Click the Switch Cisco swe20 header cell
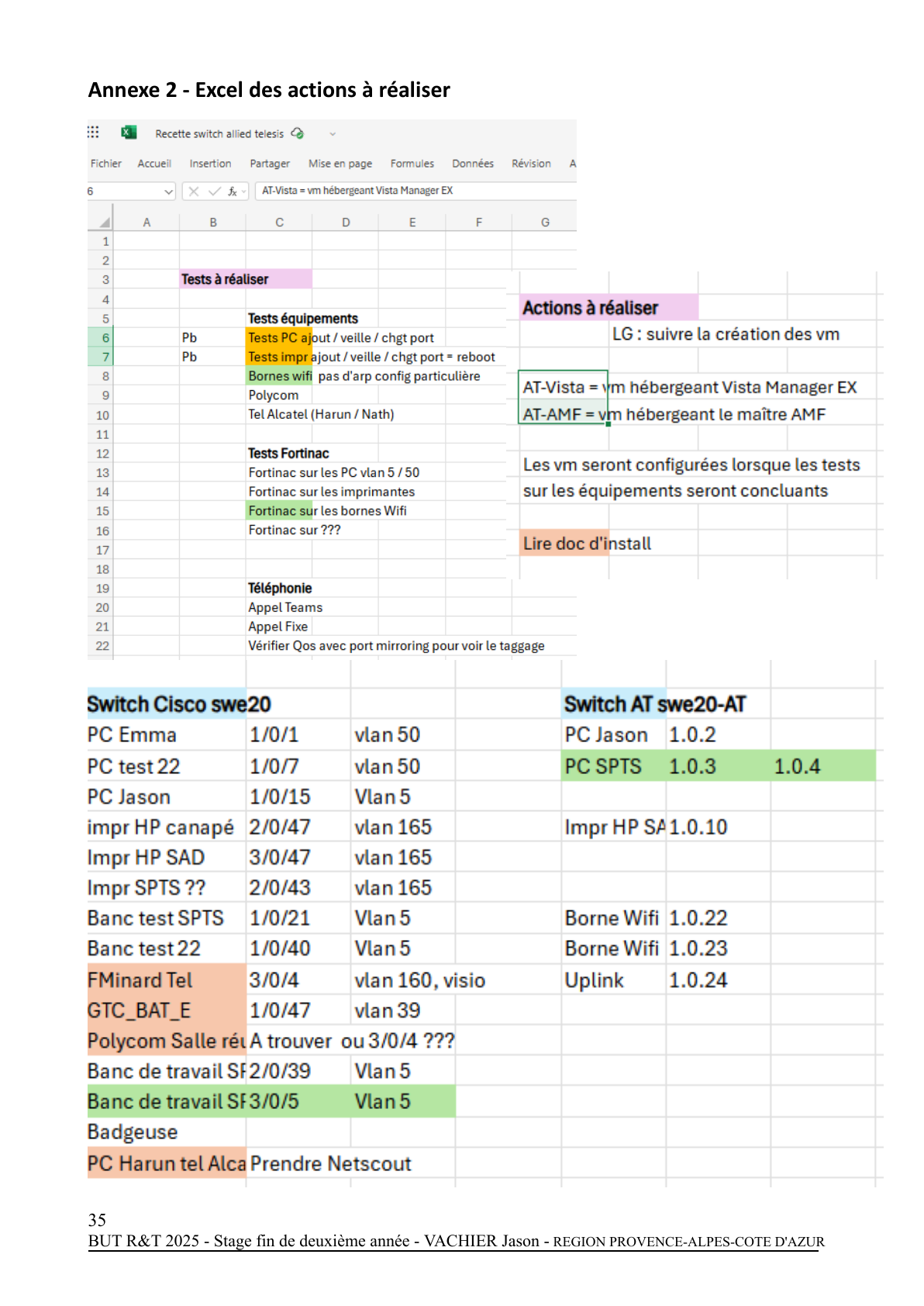The width and height of the screenshot is (924, 1306). [167, 704]
